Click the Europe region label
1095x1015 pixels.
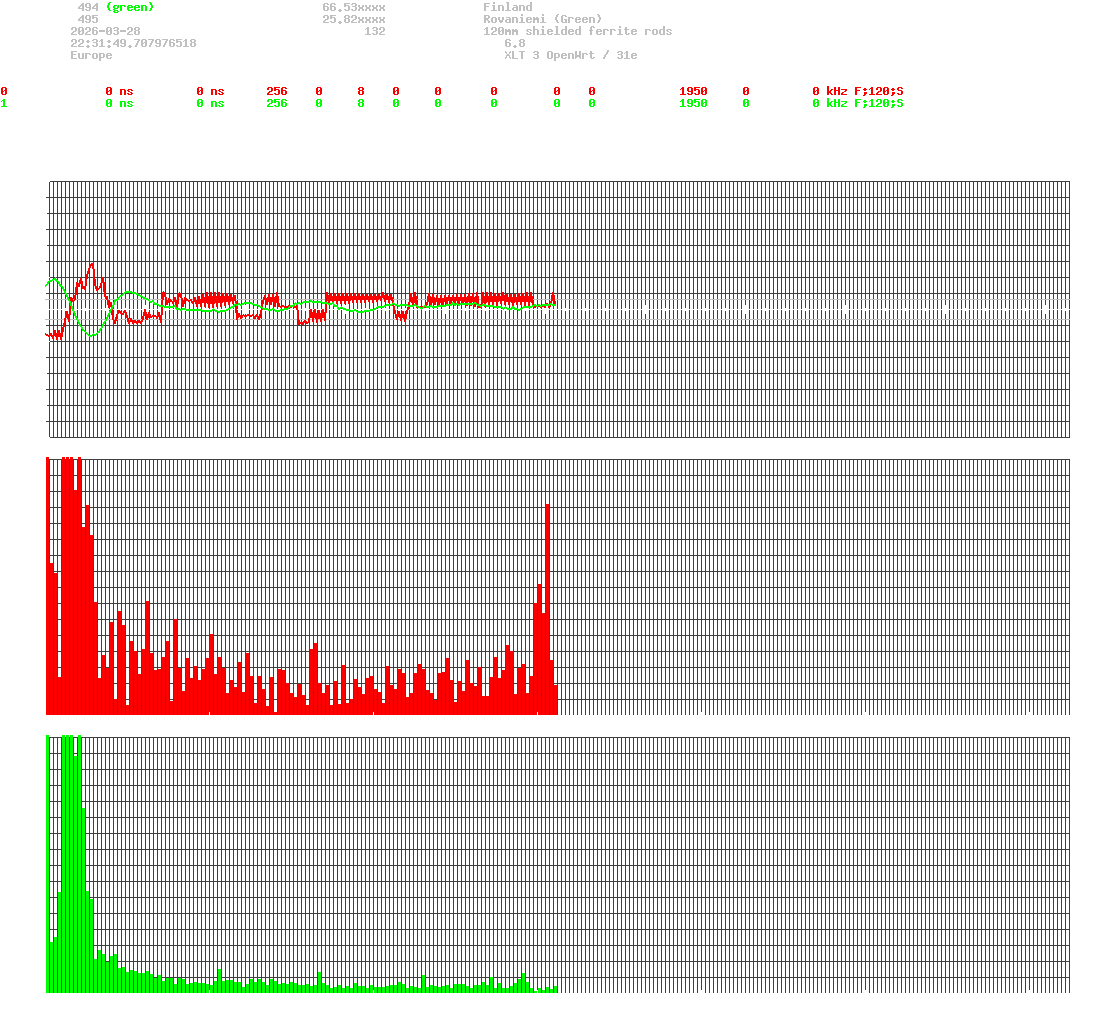(91, 54)
